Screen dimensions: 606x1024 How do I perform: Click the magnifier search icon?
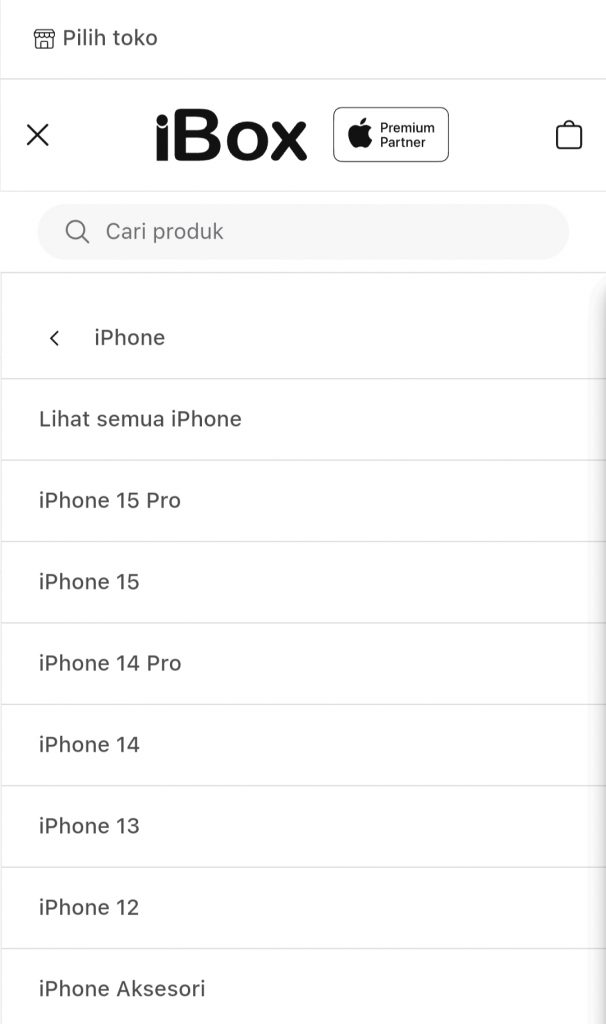[x=77, y=231]
